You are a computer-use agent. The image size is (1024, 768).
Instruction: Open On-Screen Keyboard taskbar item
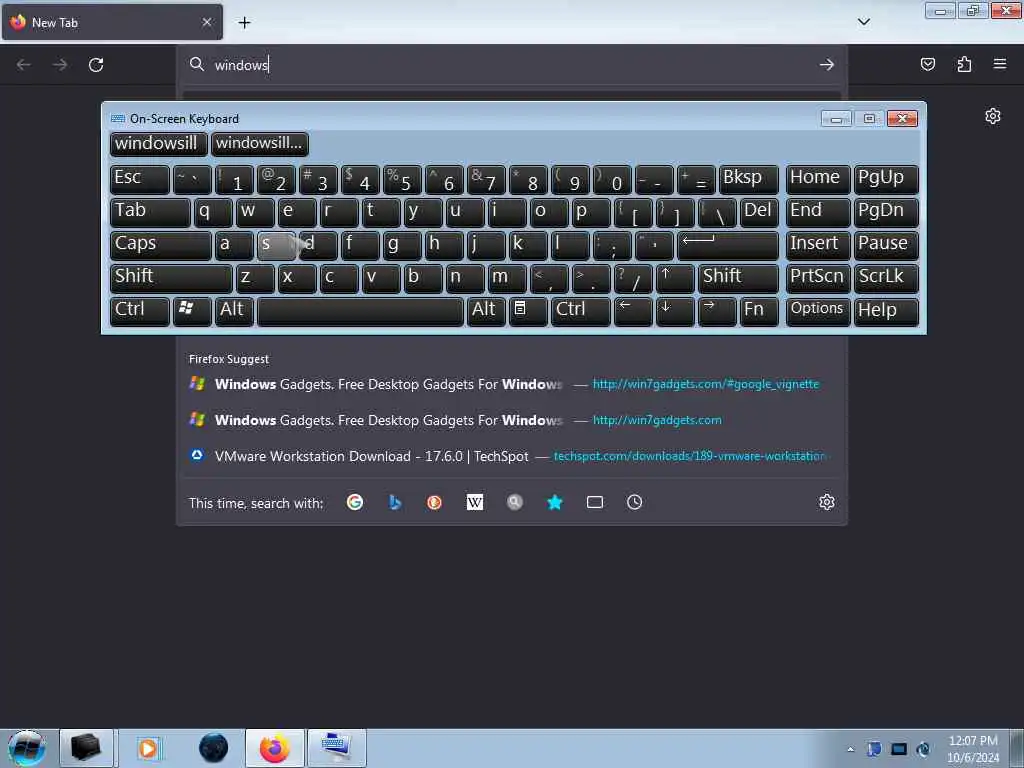[336, 748]
